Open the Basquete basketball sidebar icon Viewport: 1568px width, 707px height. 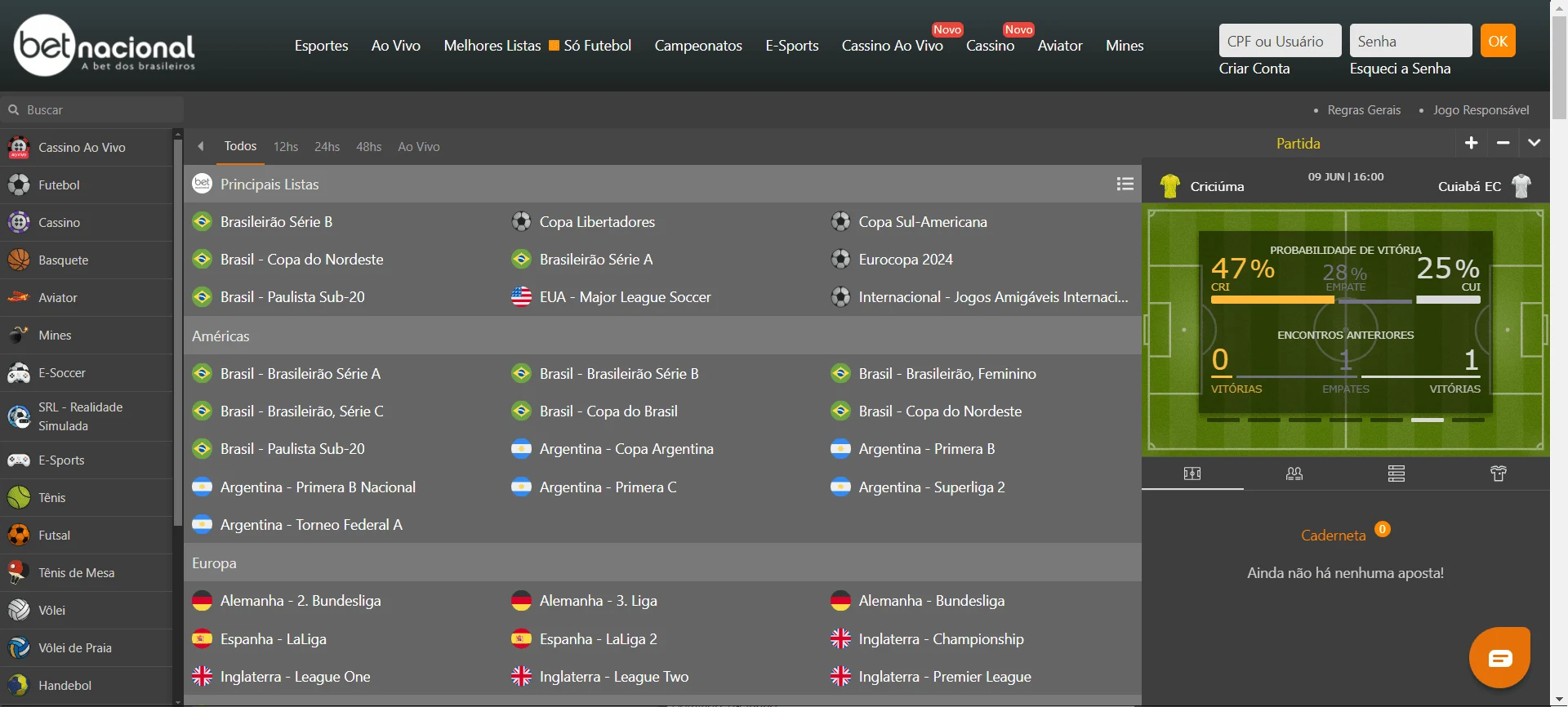pyautogui.click(x=19, y=260)
